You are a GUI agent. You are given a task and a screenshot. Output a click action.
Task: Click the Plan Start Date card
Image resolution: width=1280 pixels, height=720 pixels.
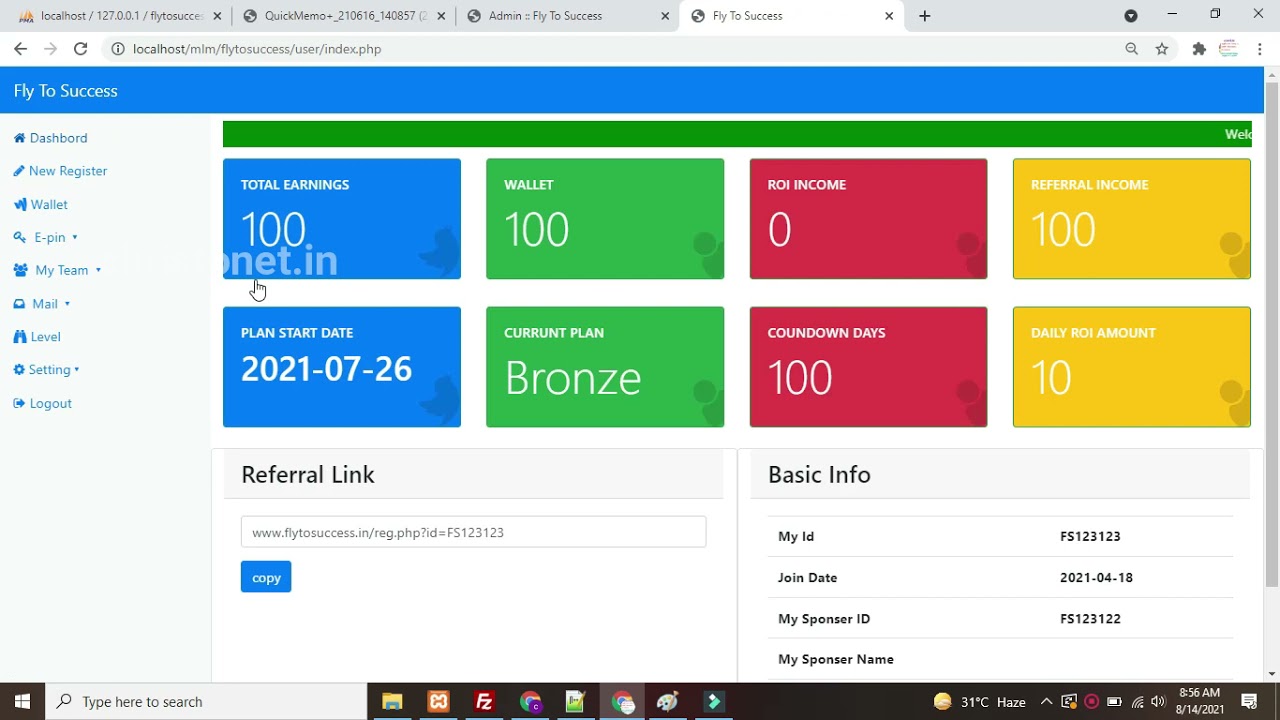point(342,367)
